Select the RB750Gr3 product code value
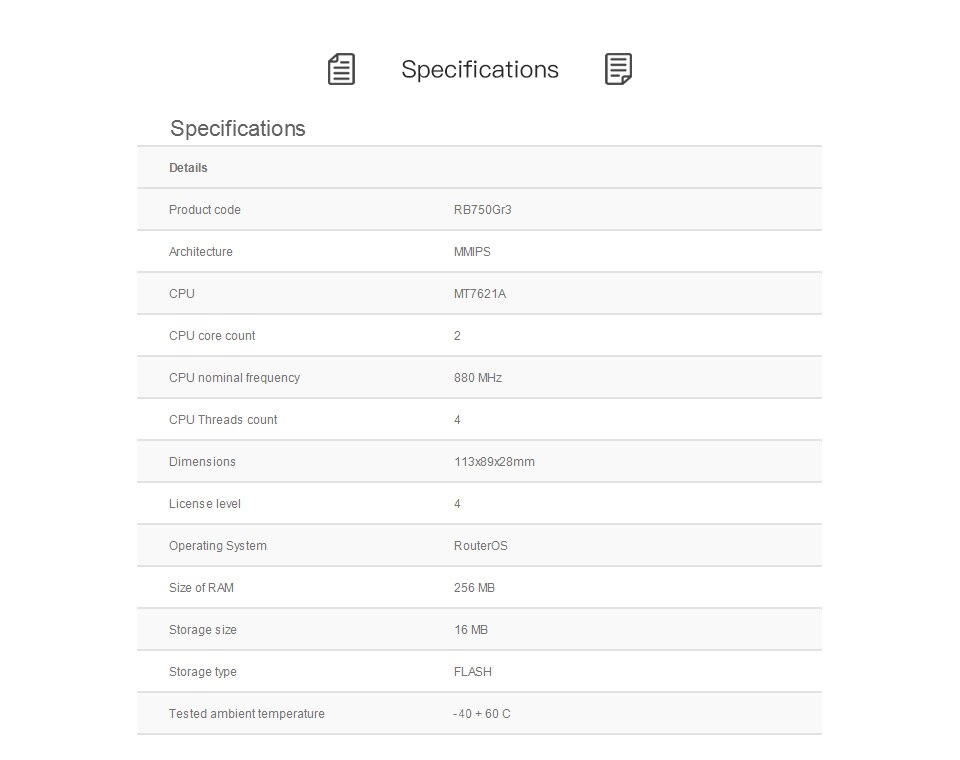This screenshot has height=760, width=960. point(482,210)
